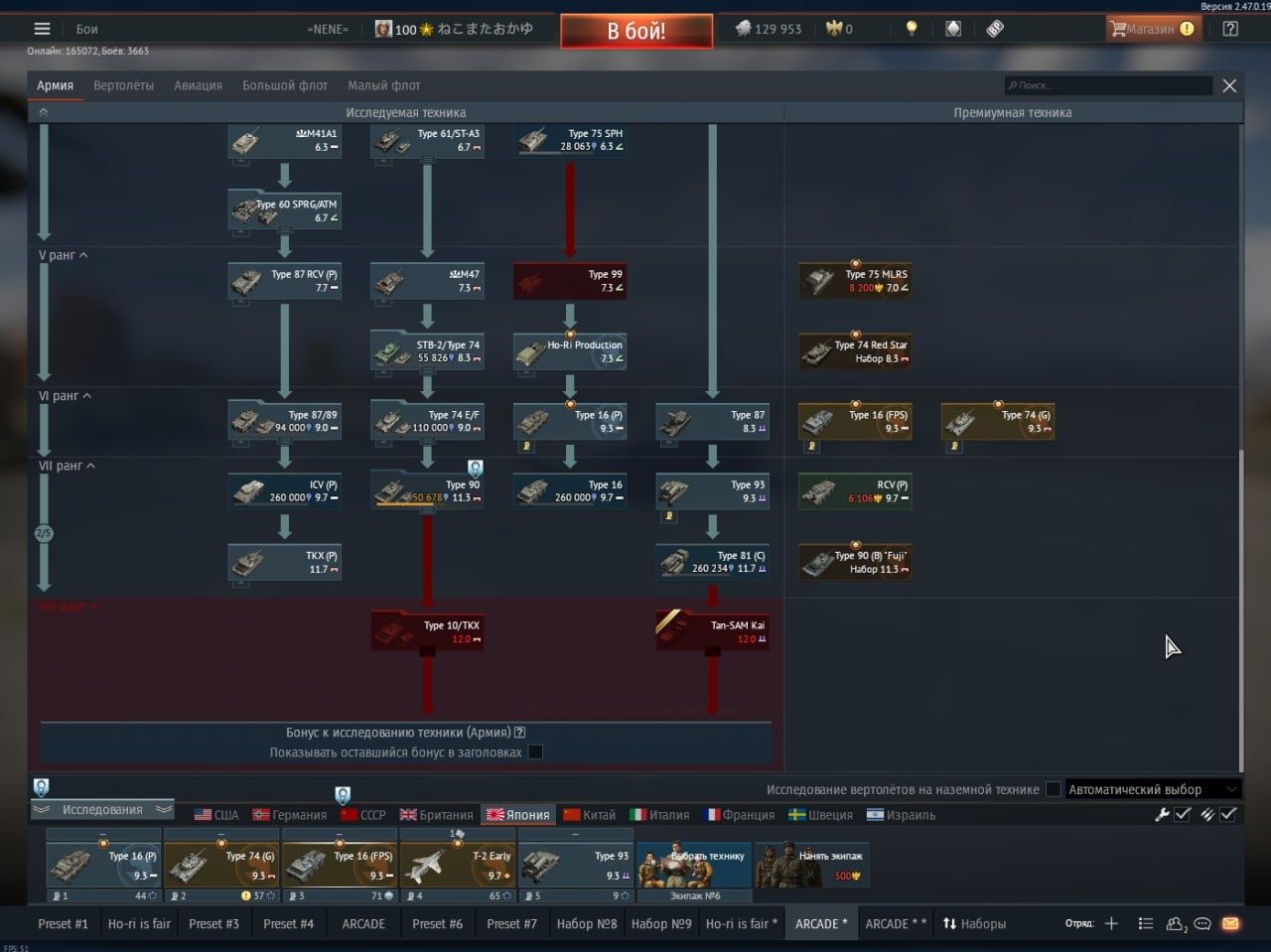This screenshot has width=1271, height=952.
Task: Open the Preset #1 tab
Action: (x=63, y=923)
